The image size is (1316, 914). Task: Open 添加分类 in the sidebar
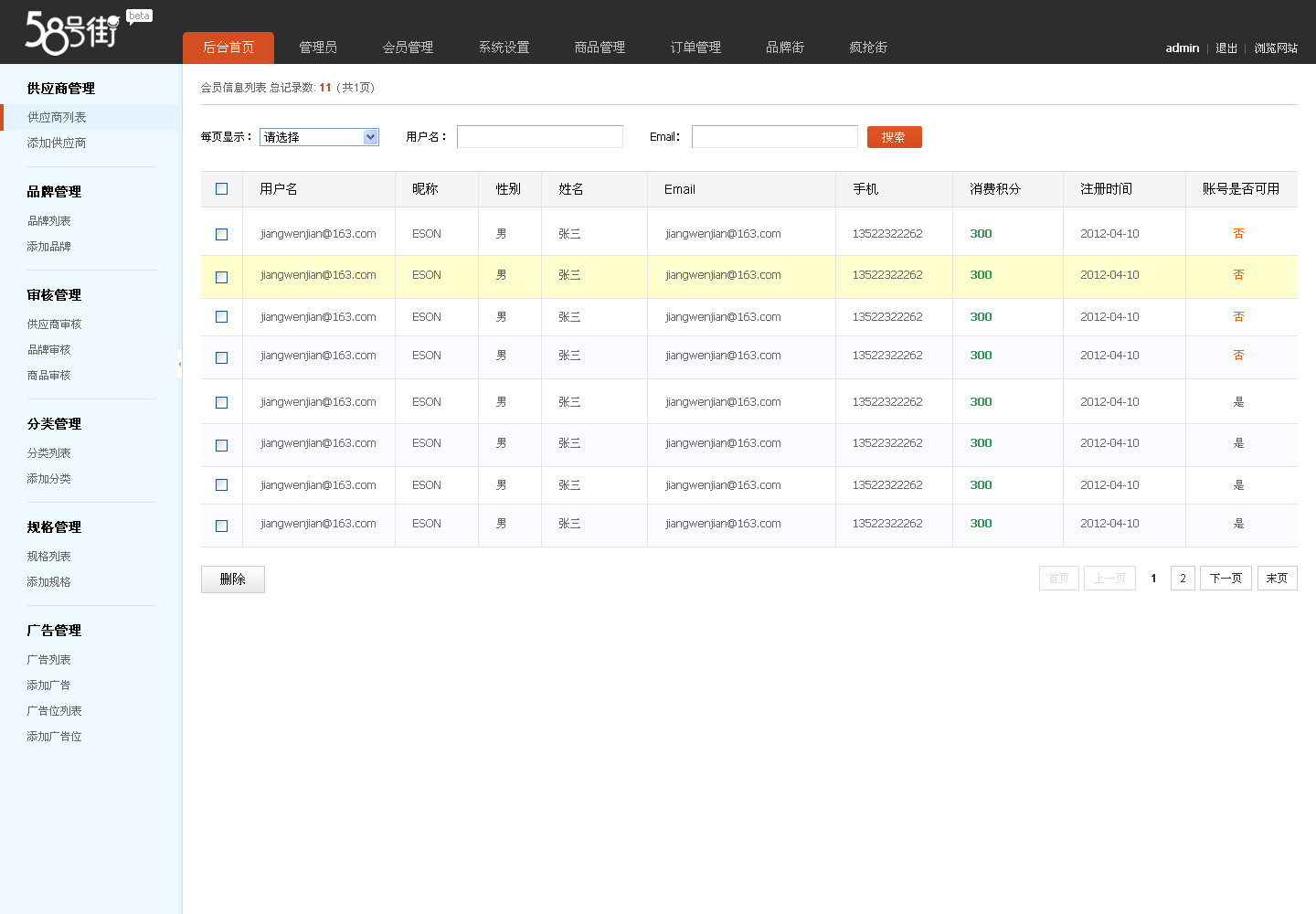coord(49,478)
